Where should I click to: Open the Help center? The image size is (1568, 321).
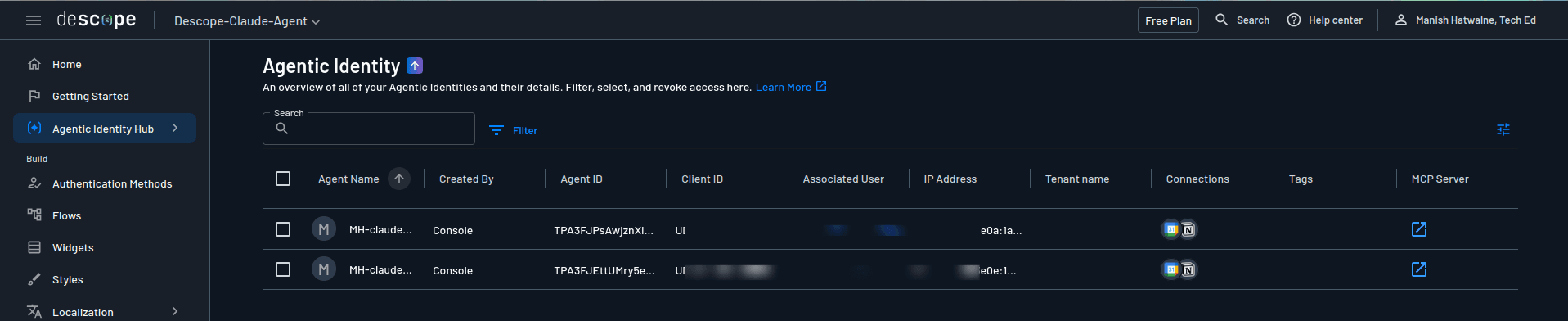tap(1325, 20)
